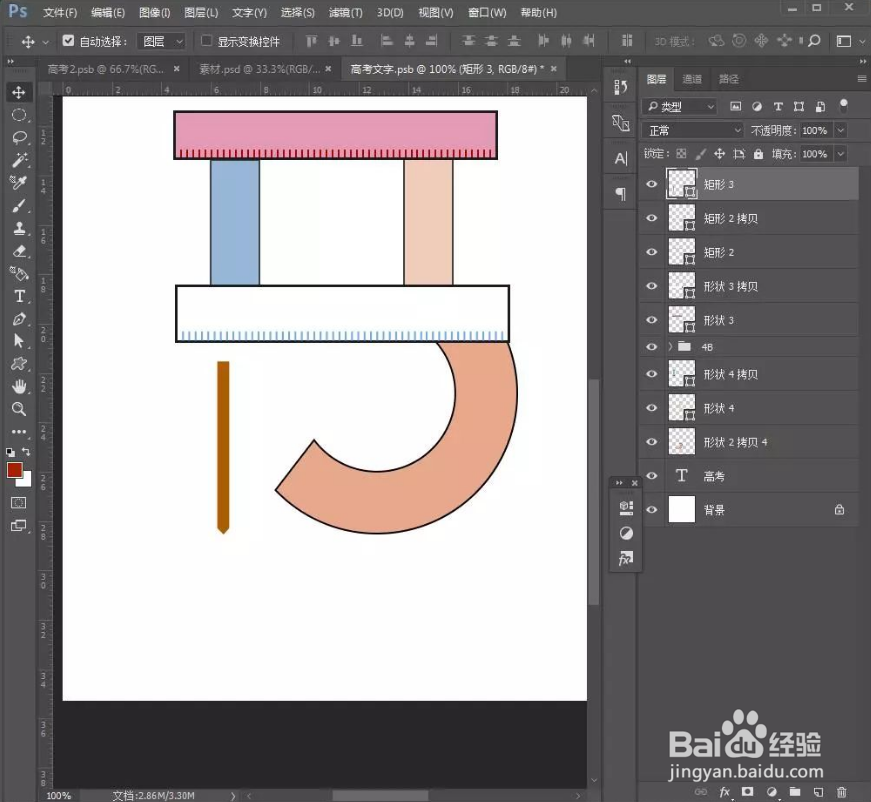Expand the 48 layer group
Screen dimensions: 871x802
tap(670, 347)
